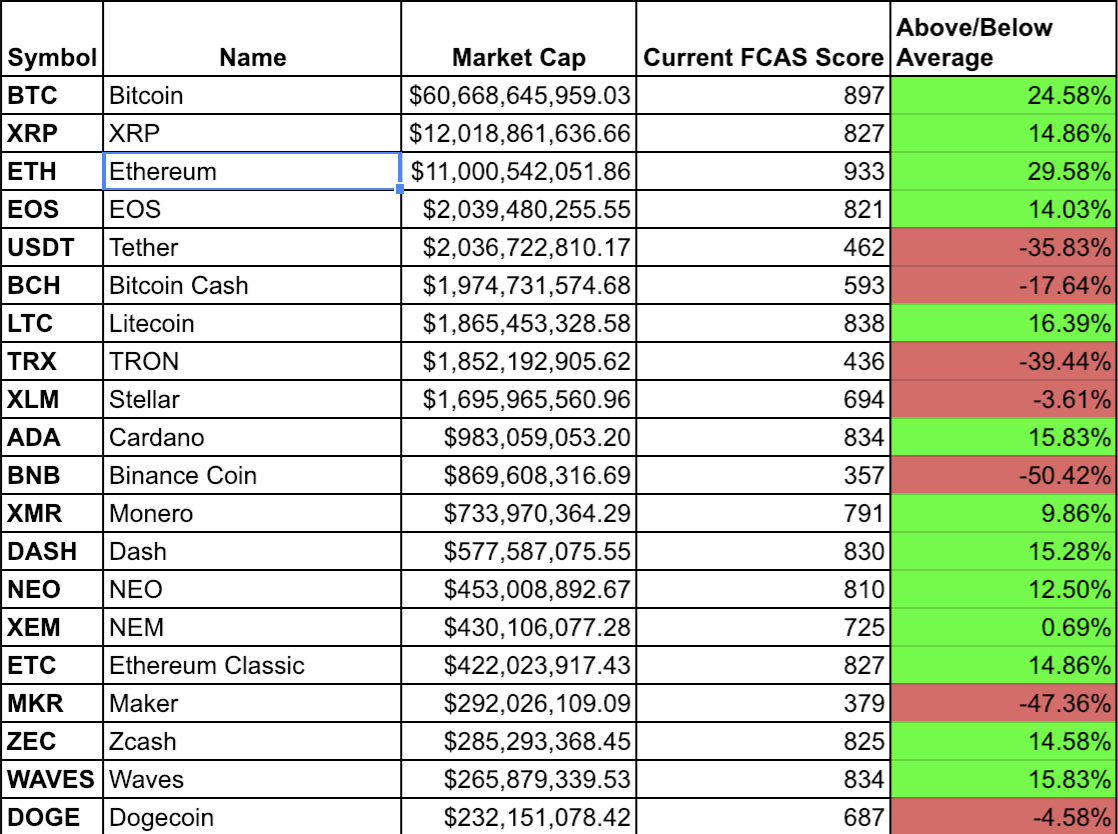Select the FCAS score 933 cell
This screenshot has width=1118, height=834.
pyautogui.click(x=763, y=171)
